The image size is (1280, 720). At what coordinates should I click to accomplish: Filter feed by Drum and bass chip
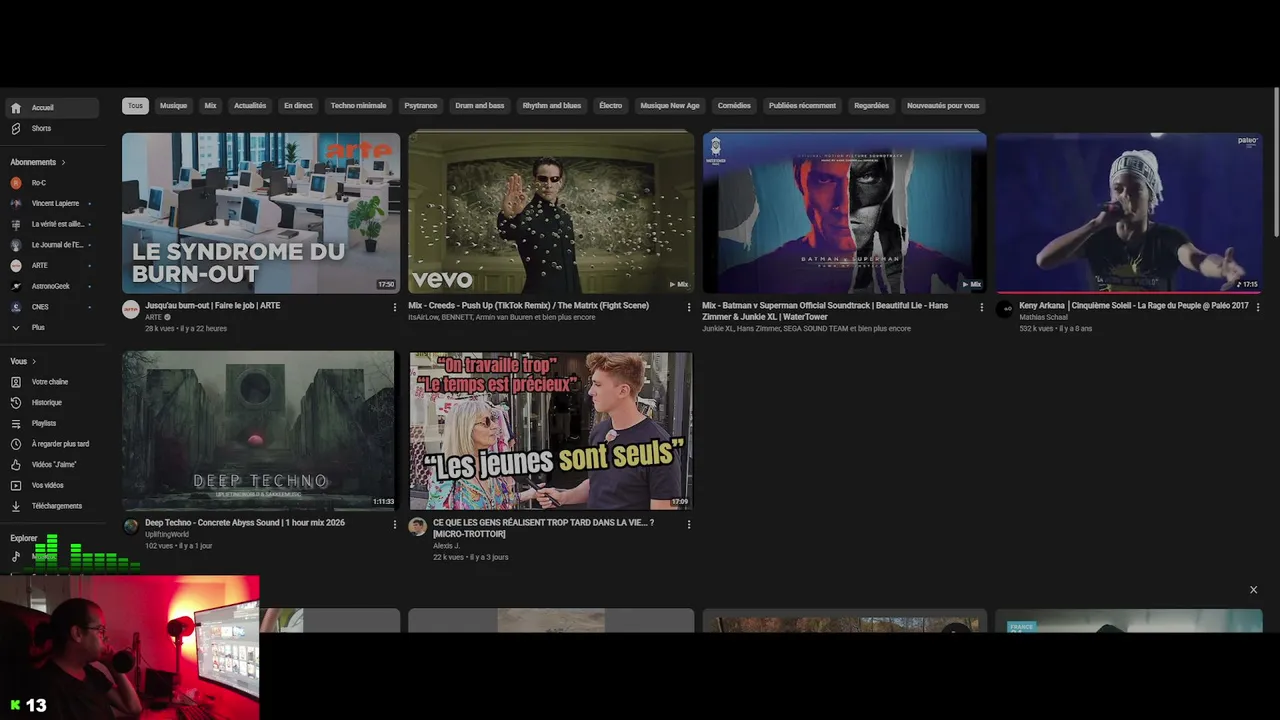pyautogui.click(x=480, y=106)
